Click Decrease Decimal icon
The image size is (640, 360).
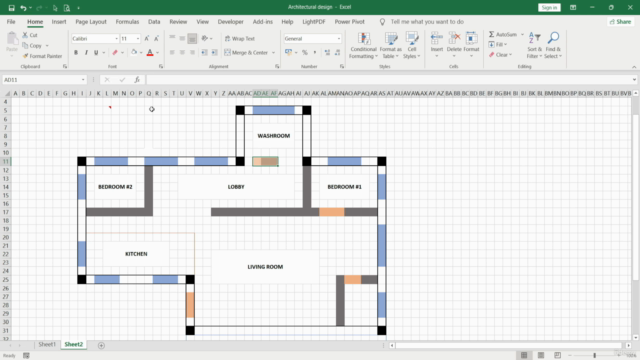click(338, 52)
